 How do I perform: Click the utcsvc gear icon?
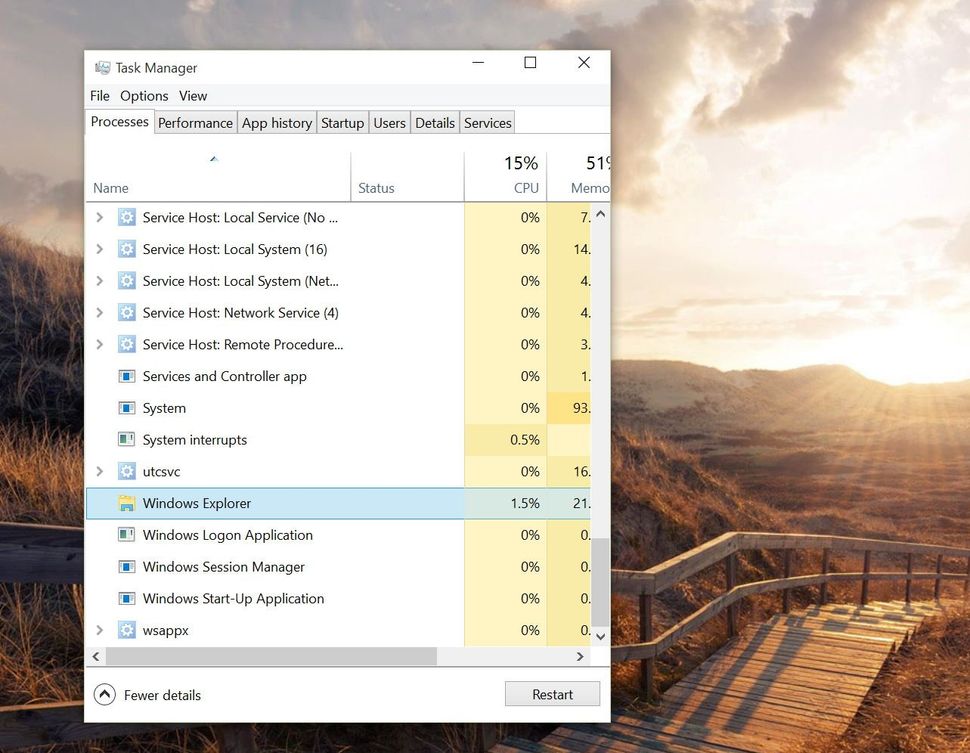pos(127,471)
